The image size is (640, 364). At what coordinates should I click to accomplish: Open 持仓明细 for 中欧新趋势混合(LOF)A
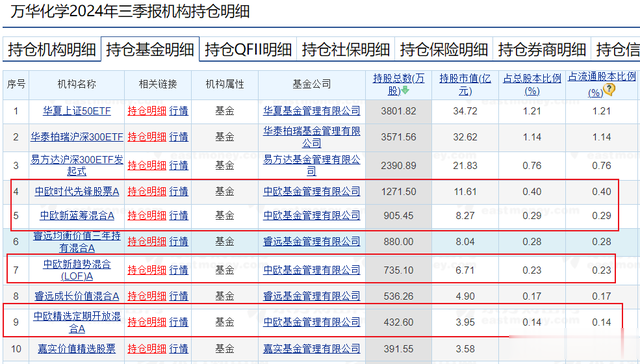coord(147,270)
